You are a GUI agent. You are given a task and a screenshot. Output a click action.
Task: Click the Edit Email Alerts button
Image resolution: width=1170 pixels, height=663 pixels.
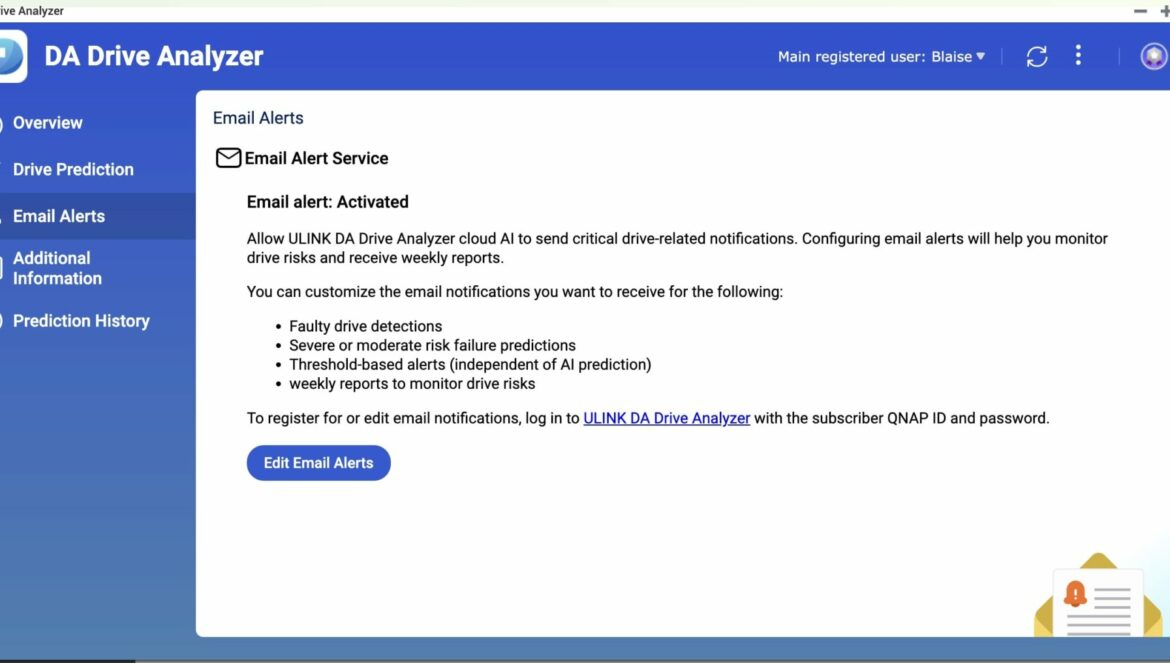point(319,463)
